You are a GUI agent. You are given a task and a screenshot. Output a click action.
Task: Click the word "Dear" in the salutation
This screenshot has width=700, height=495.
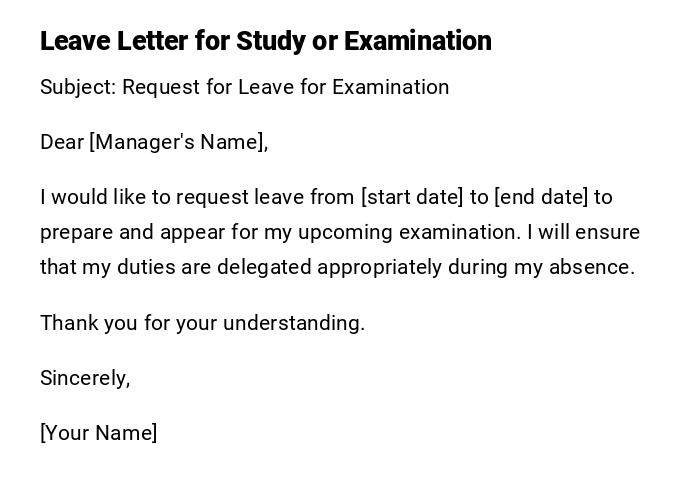coord(62,142)
